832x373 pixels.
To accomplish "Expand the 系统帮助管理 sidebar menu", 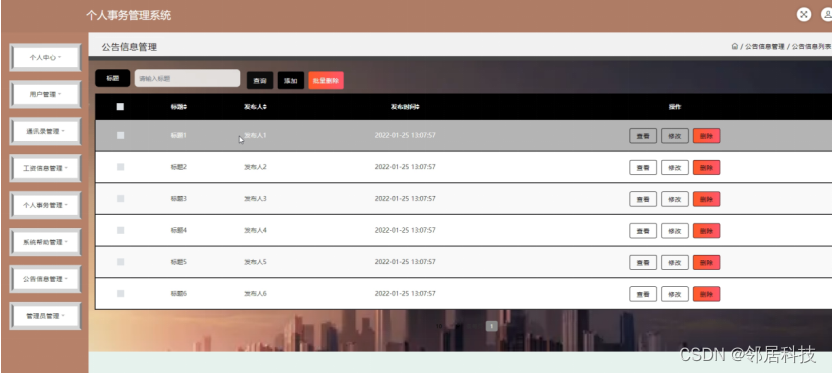I will click(x=46, y=242).
